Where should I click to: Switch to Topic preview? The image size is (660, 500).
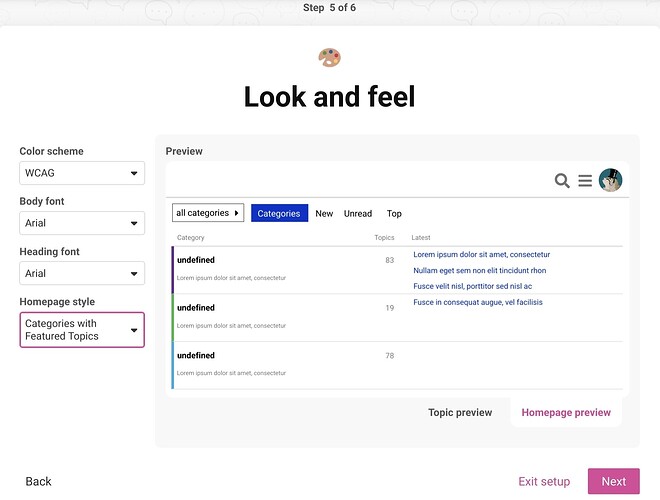[x=460, y=412]
